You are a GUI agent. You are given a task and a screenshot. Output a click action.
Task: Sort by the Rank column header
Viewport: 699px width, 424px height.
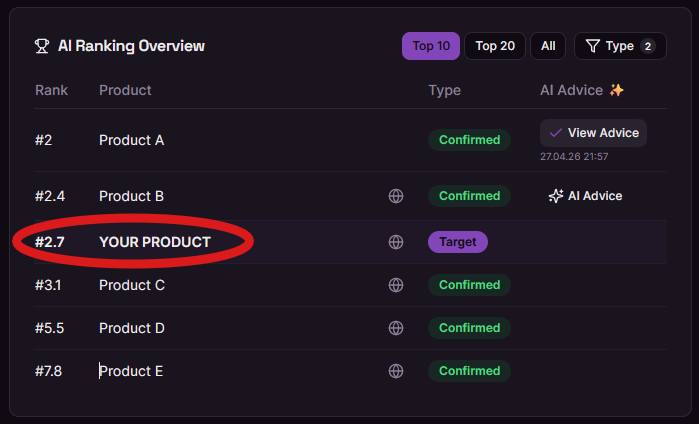pos(51,90)
